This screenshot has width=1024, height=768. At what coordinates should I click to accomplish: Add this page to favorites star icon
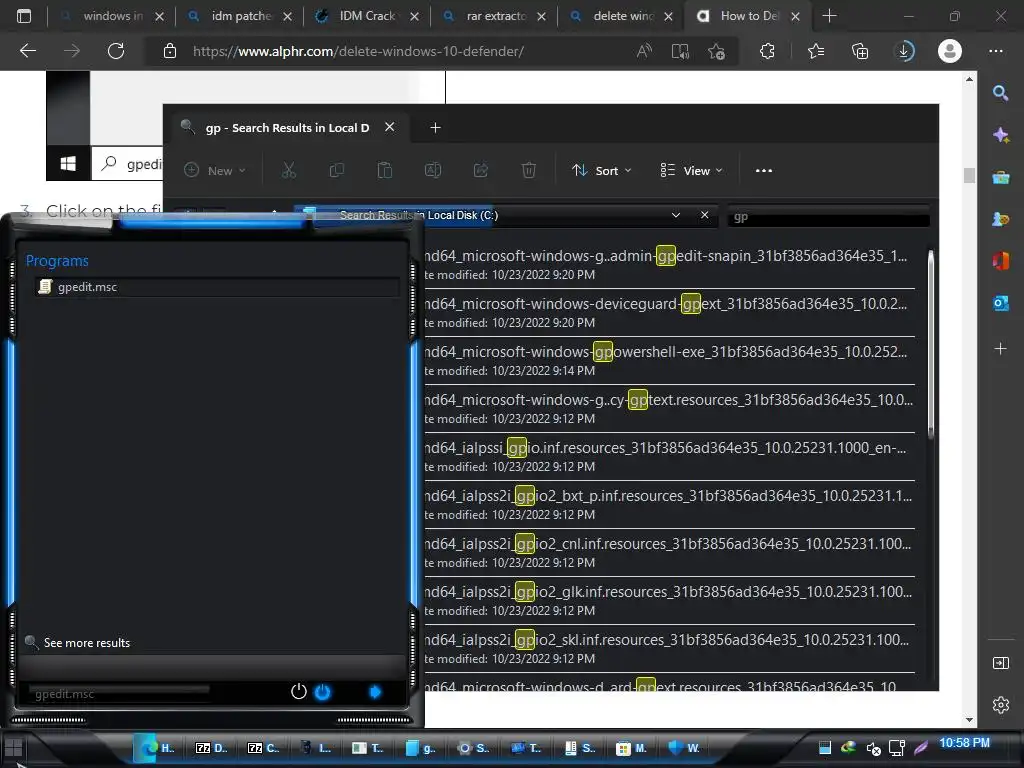(x=716, y=51)
